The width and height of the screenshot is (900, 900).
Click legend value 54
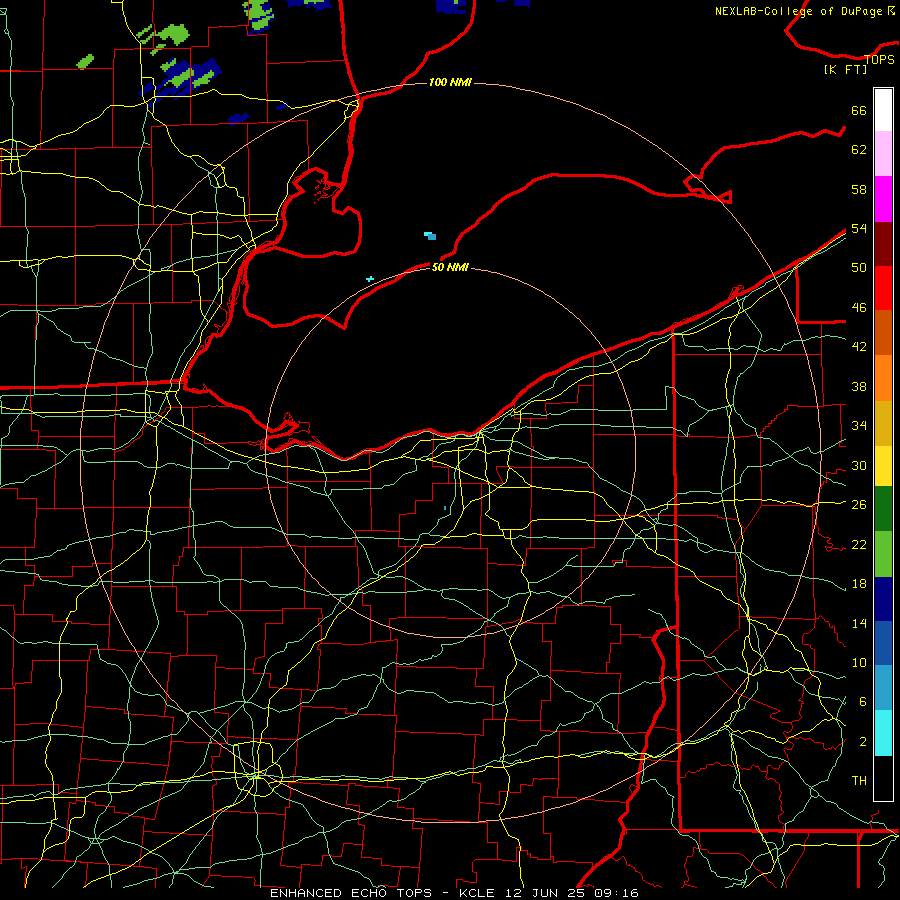click(859, 228)
